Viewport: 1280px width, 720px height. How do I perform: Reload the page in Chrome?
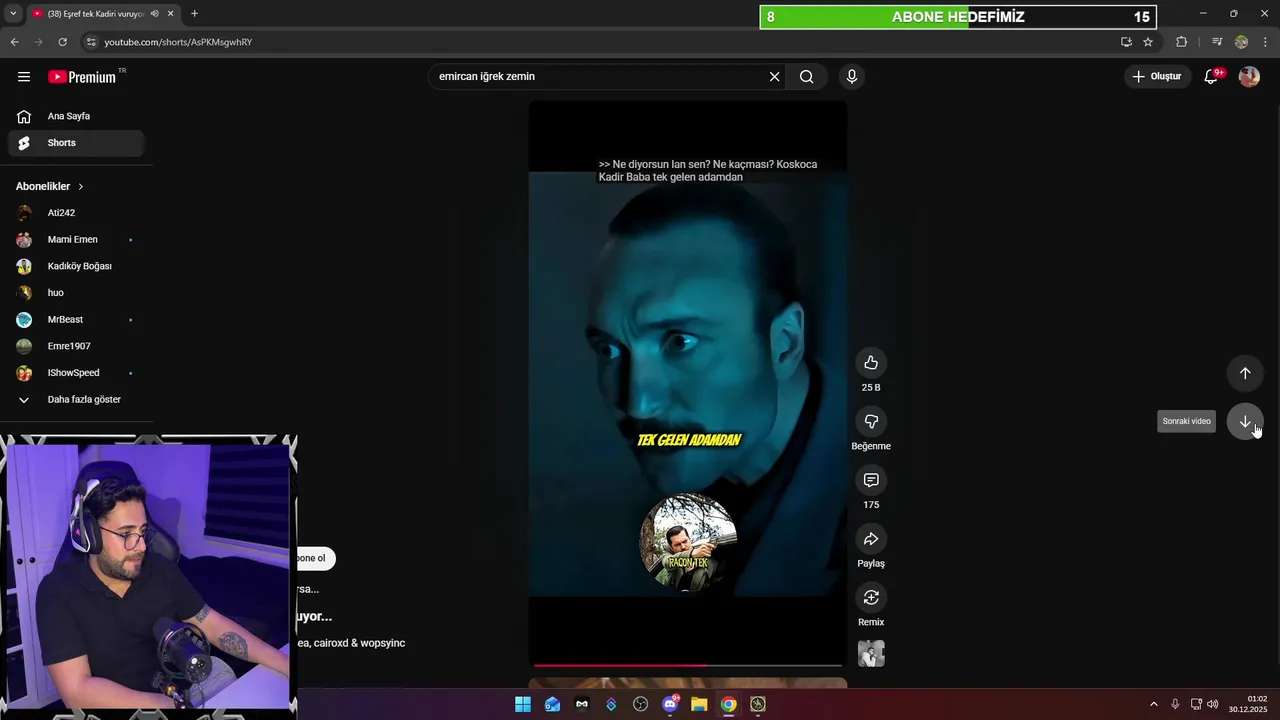click(62, 42)
